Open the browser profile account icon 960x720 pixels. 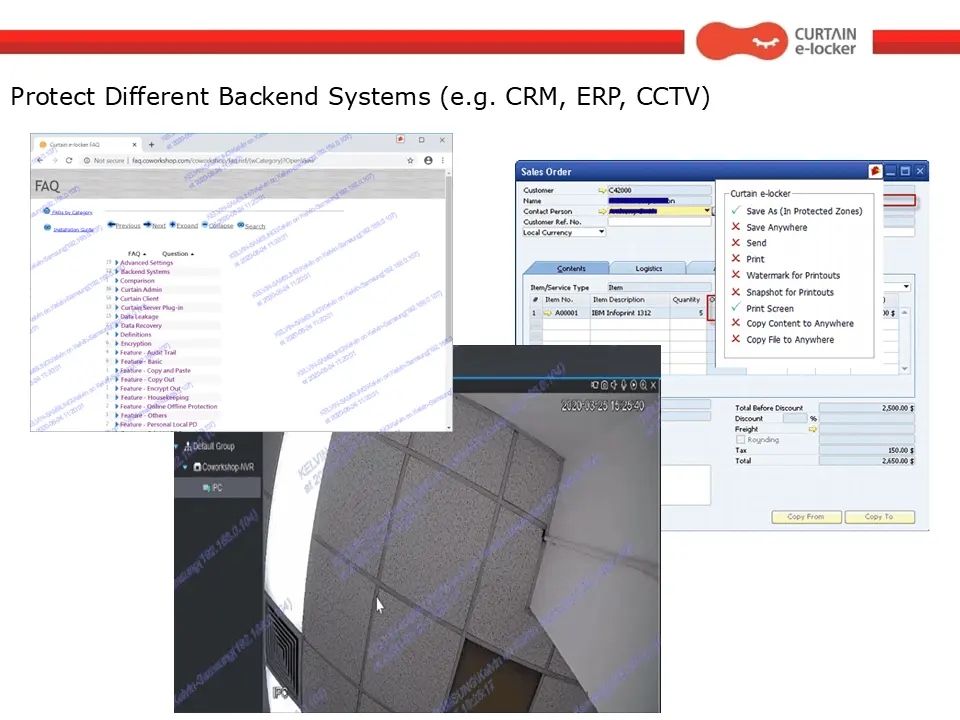click(428, 160)
